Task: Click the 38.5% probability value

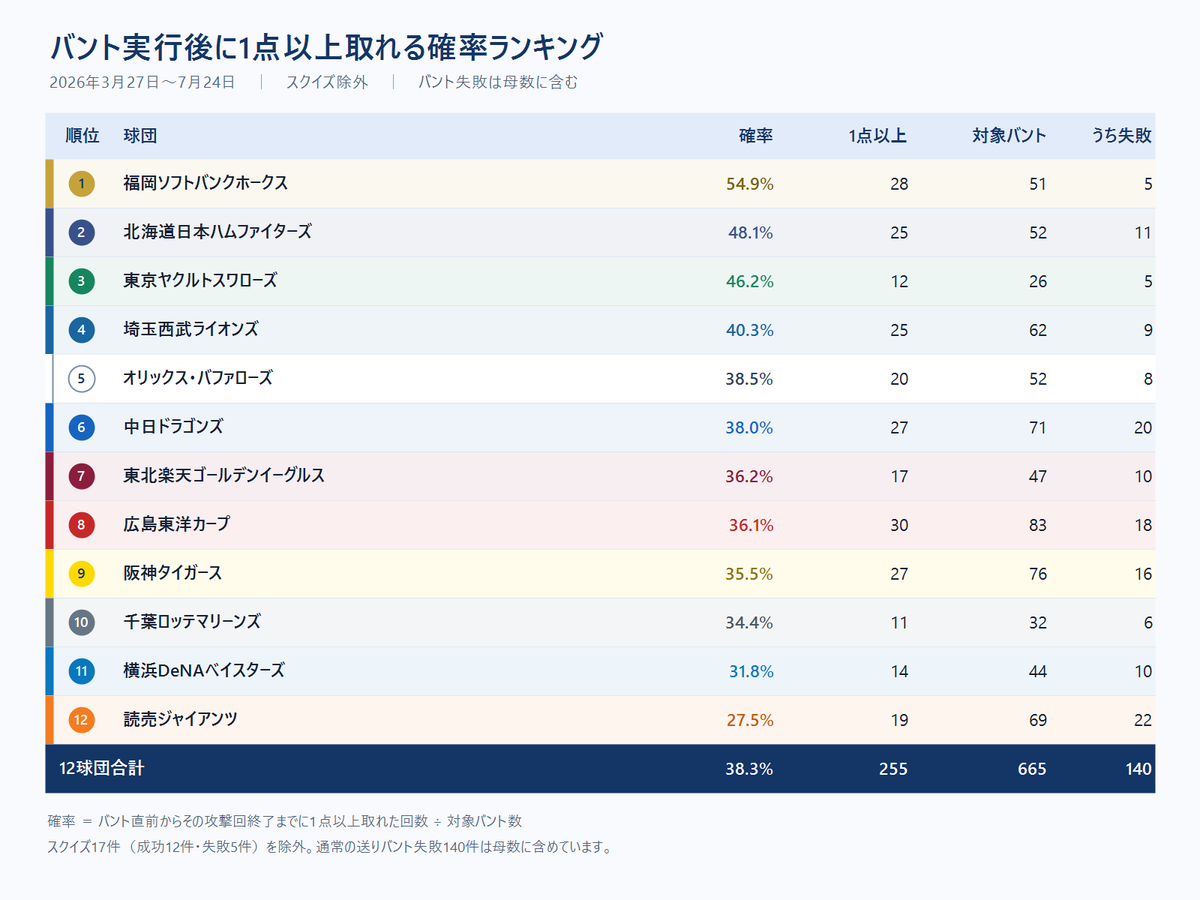Action: tap(750, 379)
